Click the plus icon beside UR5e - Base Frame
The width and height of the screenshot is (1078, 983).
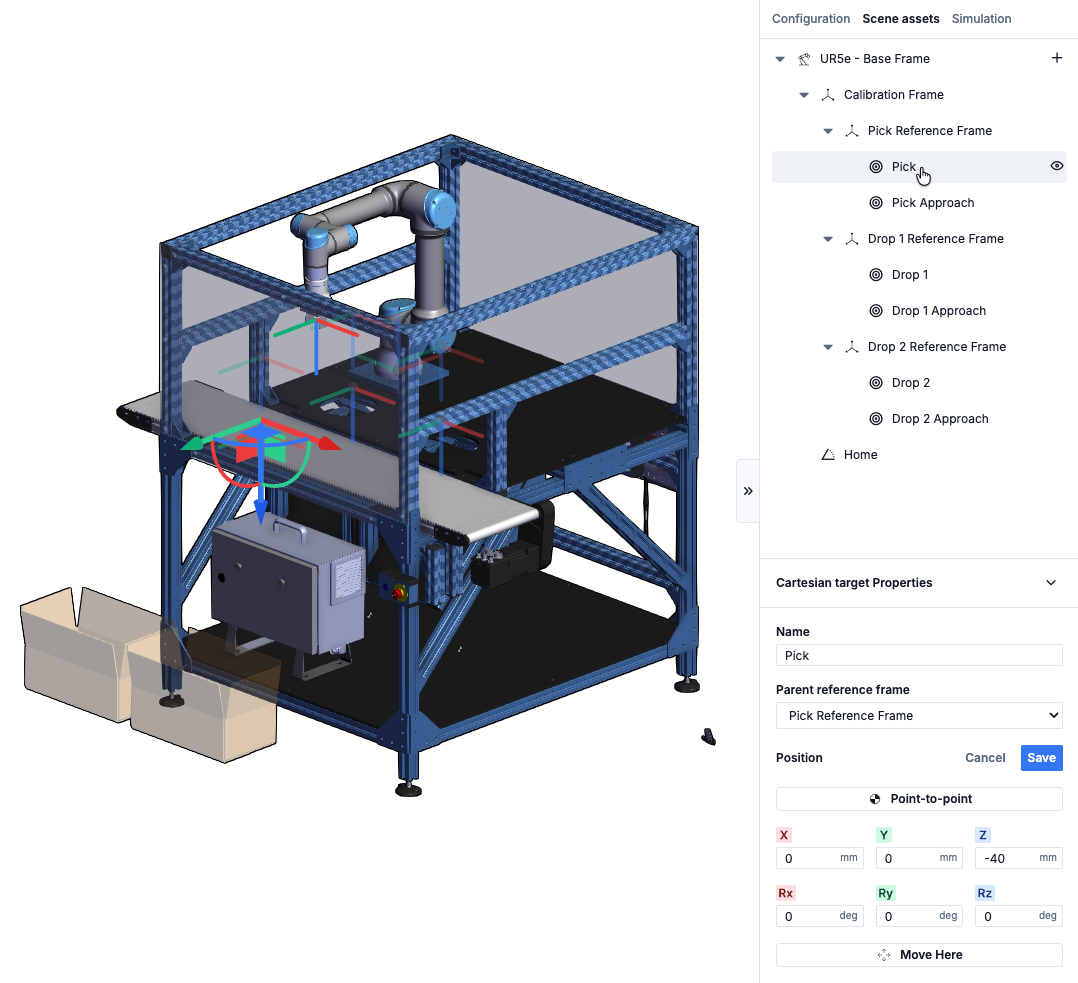[x=1057, y=58]
